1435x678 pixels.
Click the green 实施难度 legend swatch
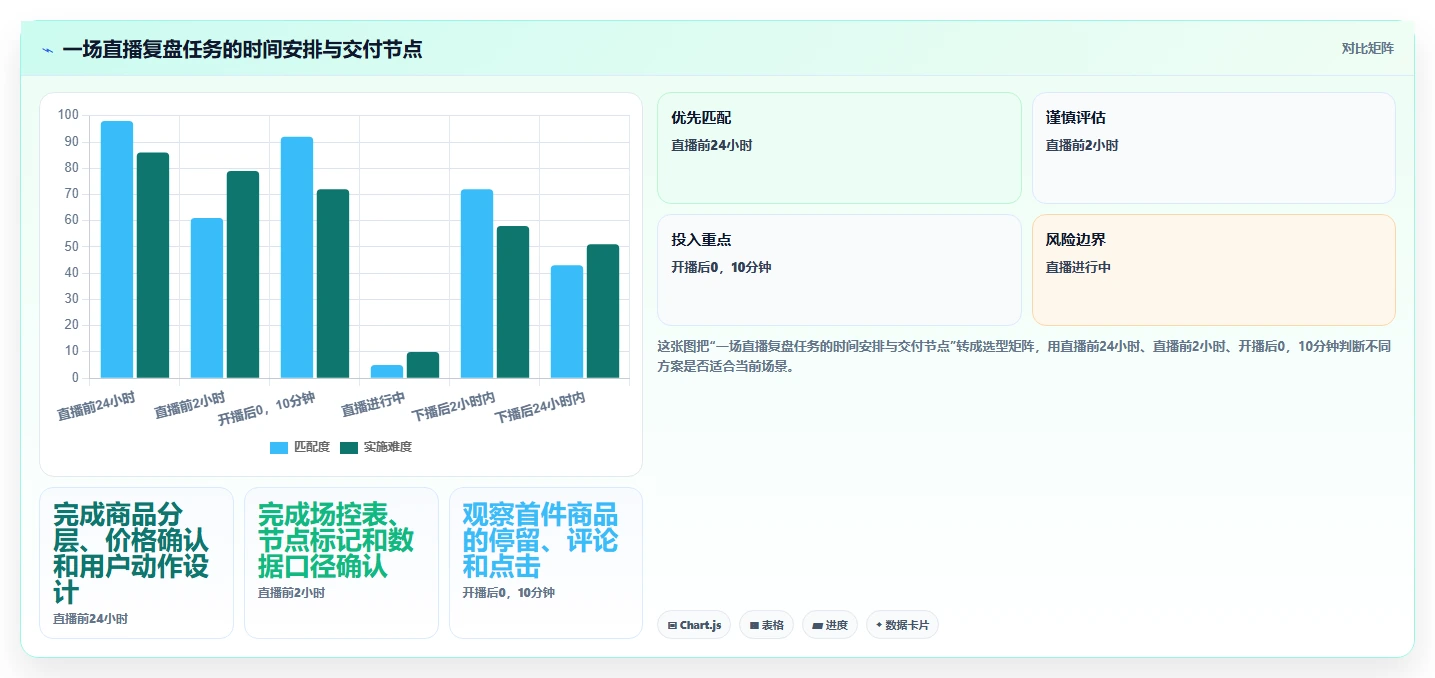[x=349, y=447]
